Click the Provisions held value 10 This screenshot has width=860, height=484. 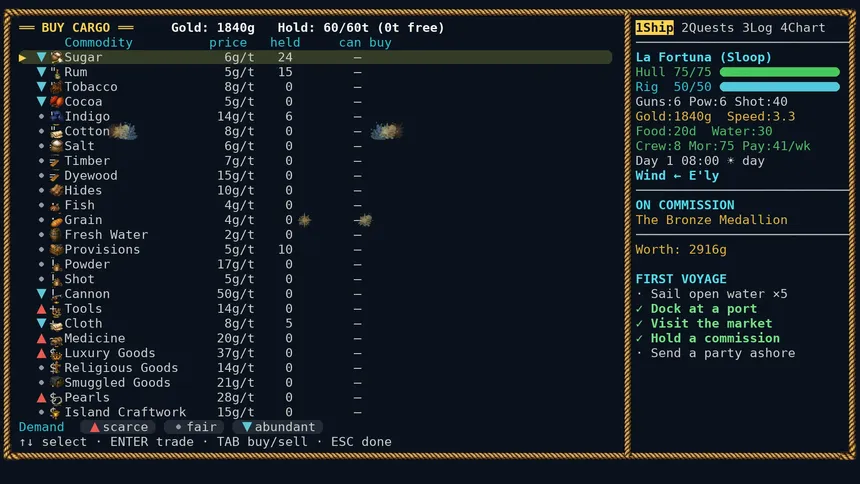tap(285, 250)
